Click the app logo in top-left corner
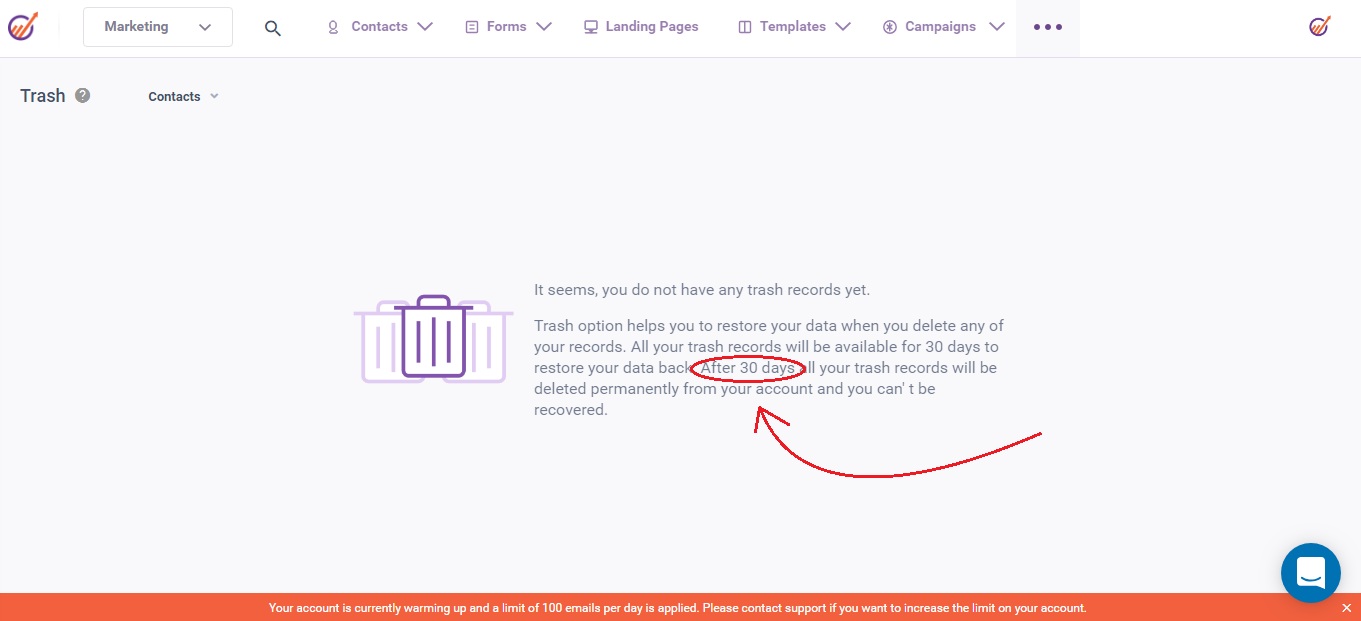The image size is (1361, 621). click(x=23, y=27)
